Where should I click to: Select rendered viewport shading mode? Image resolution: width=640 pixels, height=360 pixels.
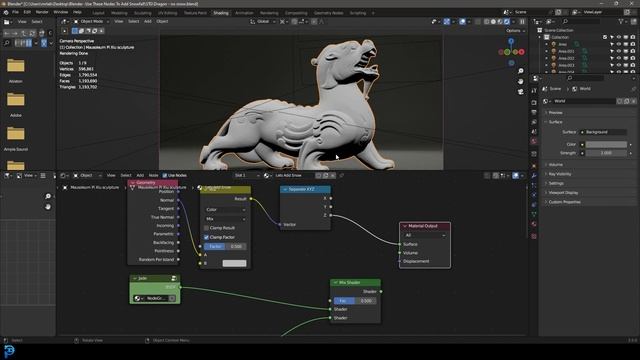tap(507, 21)
